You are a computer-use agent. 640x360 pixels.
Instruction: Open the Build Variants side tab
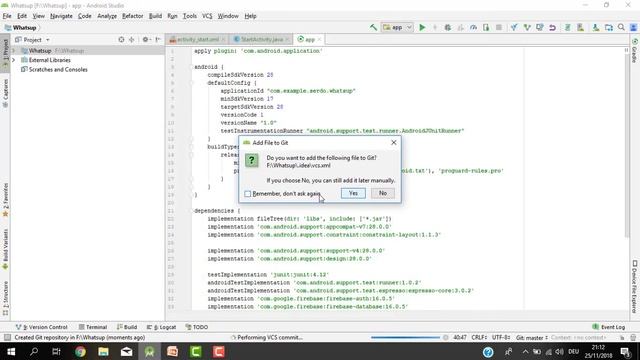[5, 249]
